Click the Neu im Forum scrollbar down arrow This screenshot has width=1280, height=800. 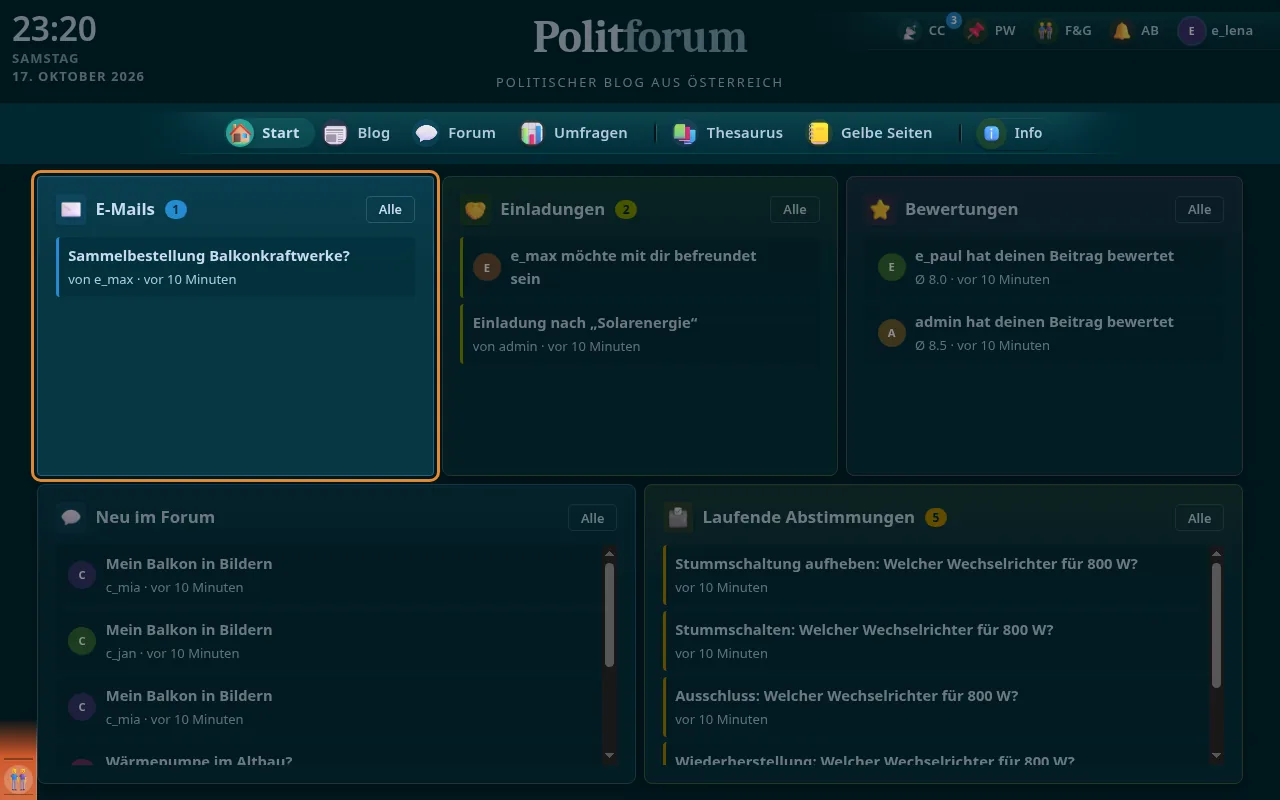click(610, 755)
